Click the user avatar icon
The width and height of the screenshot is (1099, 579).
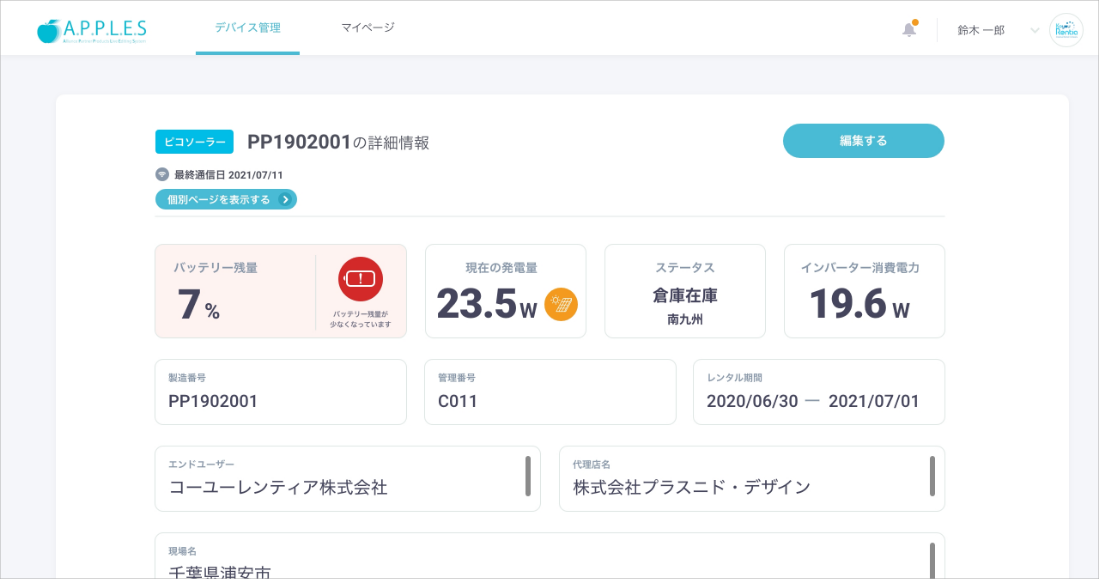pos(1066,30)
